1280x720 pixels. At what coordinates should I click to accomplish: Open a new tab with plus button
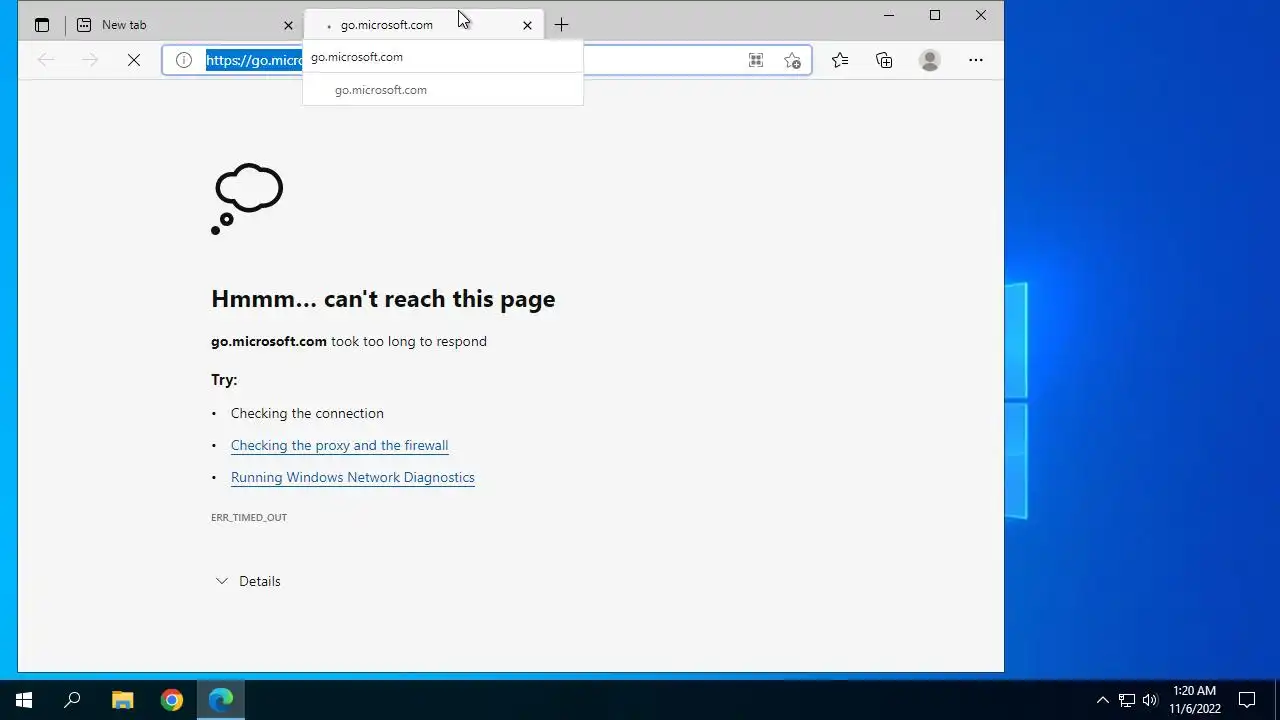pos(561,25)
